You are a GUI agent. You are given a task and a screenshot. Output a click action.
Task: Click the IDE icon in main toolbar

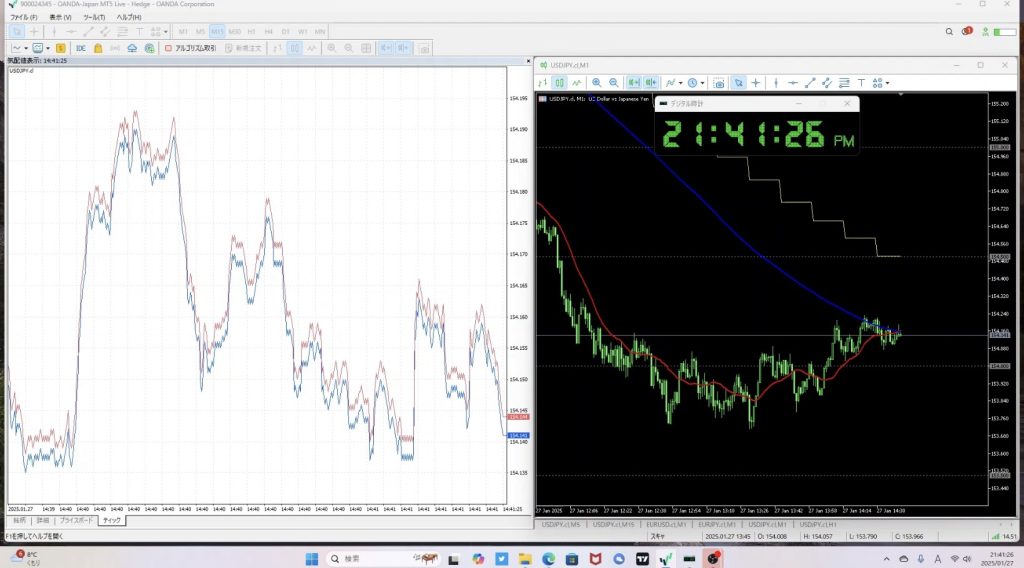coord(80,48)
